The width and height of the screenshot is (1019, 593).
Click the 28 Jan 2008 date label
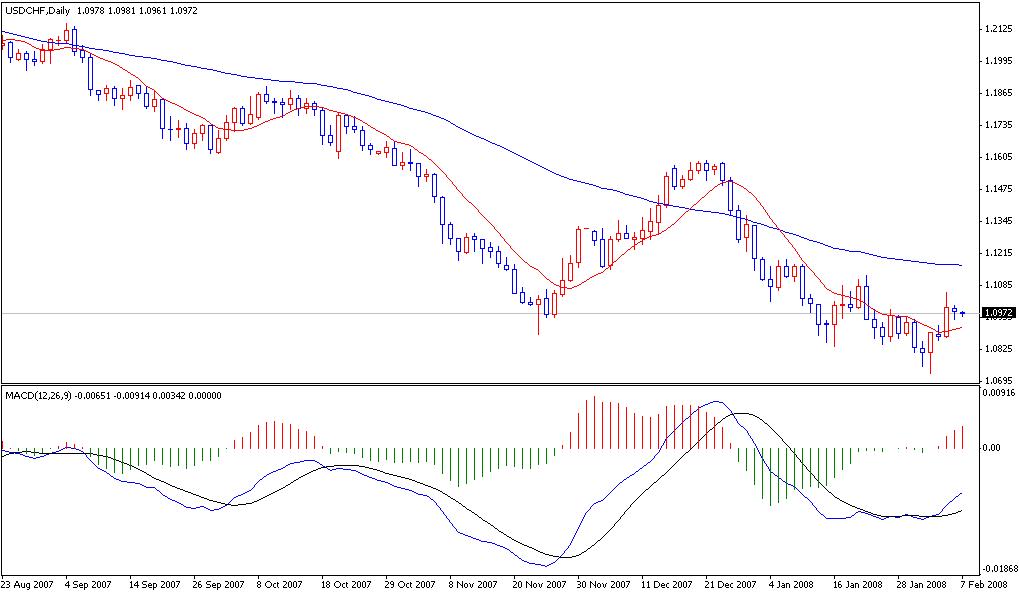(x=922, y=585)
